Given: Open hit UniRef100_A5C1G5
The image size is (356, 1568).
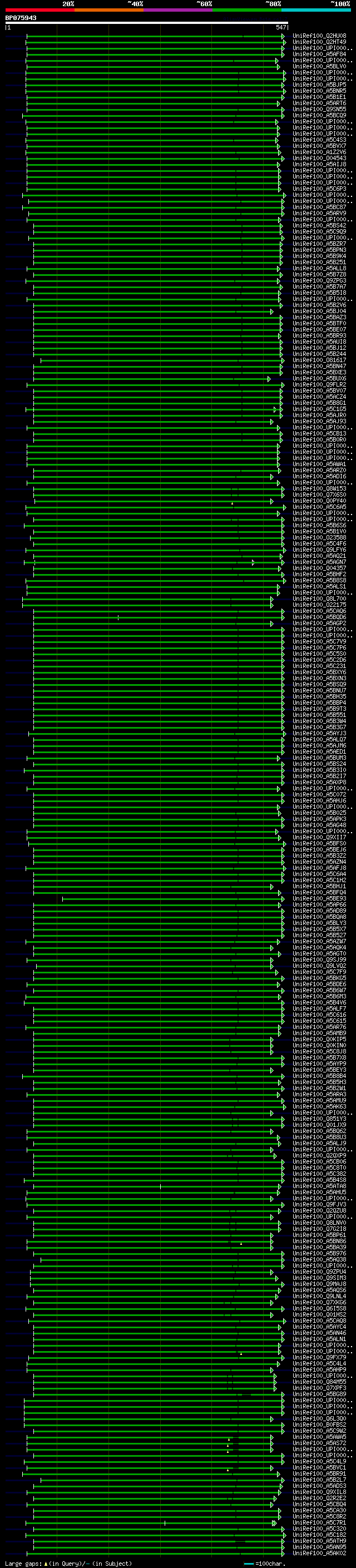Looking at the screenshot, I should coord(319,409).
